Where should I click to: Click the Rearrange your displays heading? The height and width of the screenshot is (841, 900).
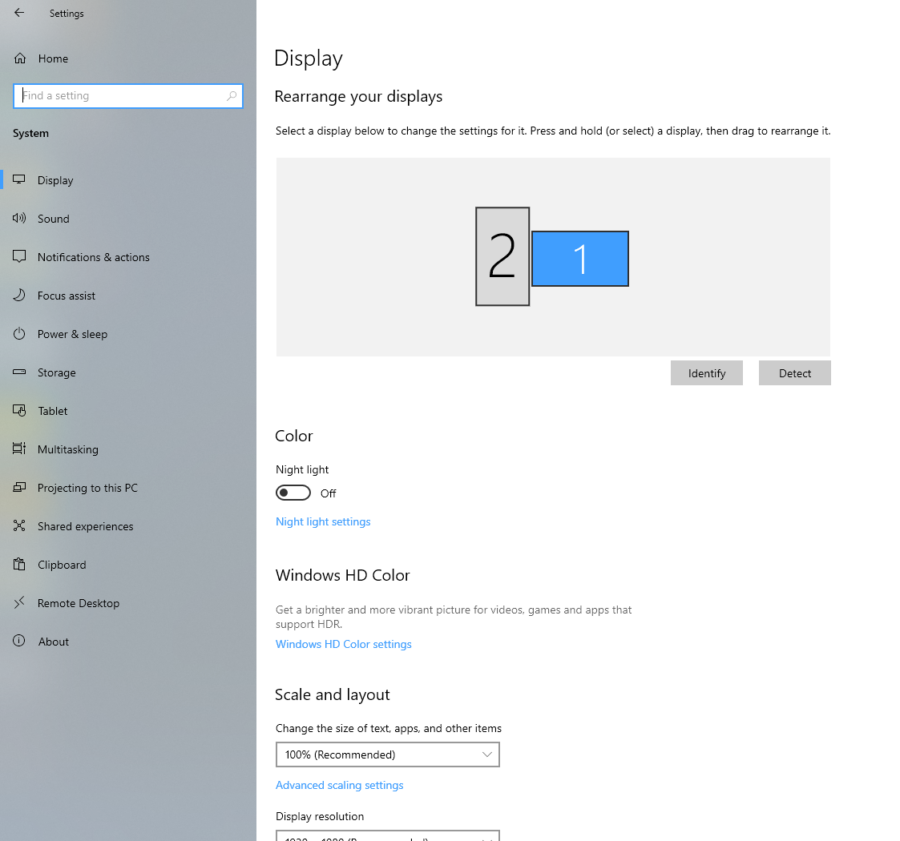pyautogui.click(x=358, y=96)
